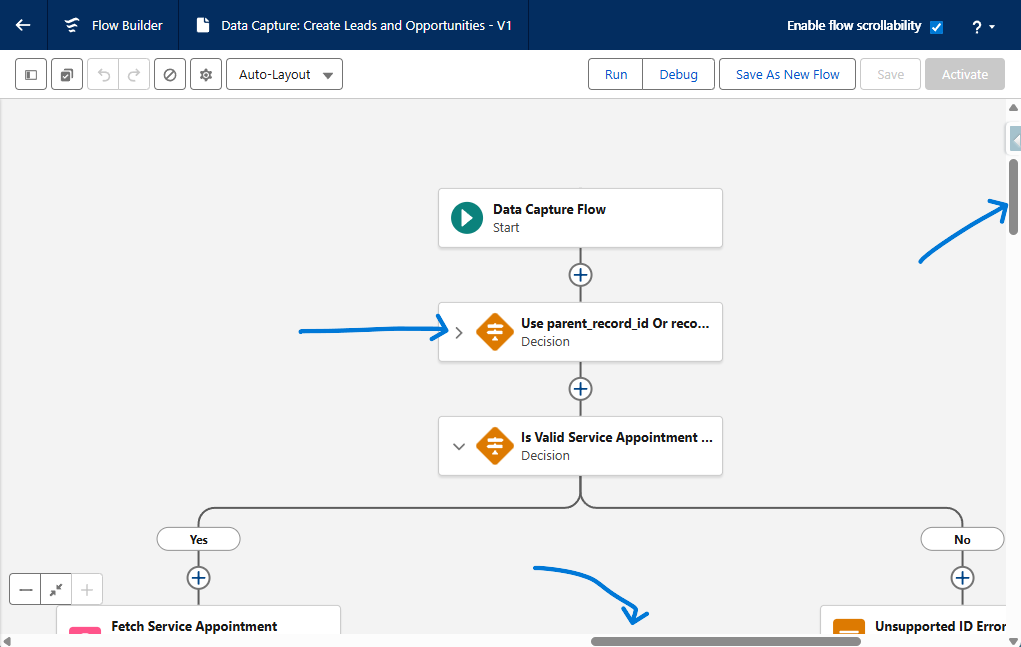Click the back arrow to exit Flow Builder
1021x647 pixels.
coord(23,25)
